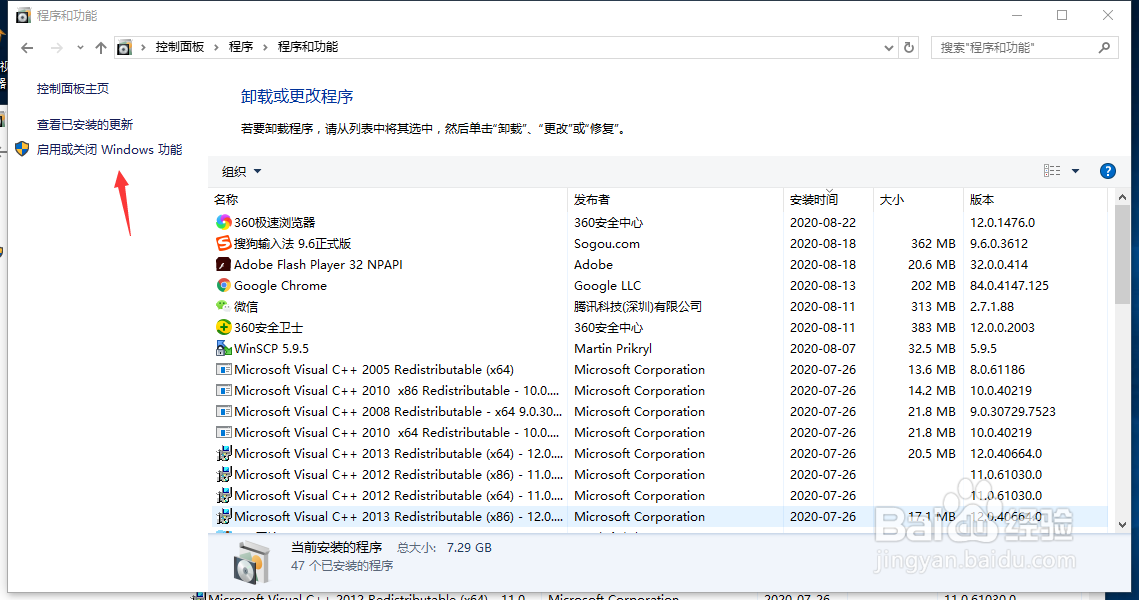Open the 程序 breadcrumb item
Viewport: 1139px width, 600px height.
(240, 47)
